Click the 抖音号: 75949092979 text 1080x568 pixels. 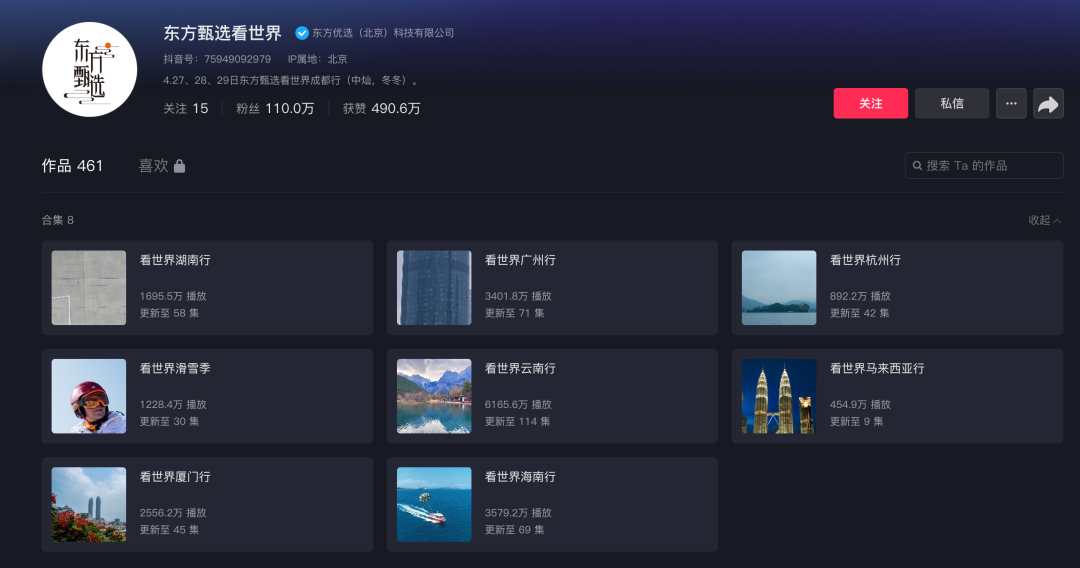click(x=217, y=59)
